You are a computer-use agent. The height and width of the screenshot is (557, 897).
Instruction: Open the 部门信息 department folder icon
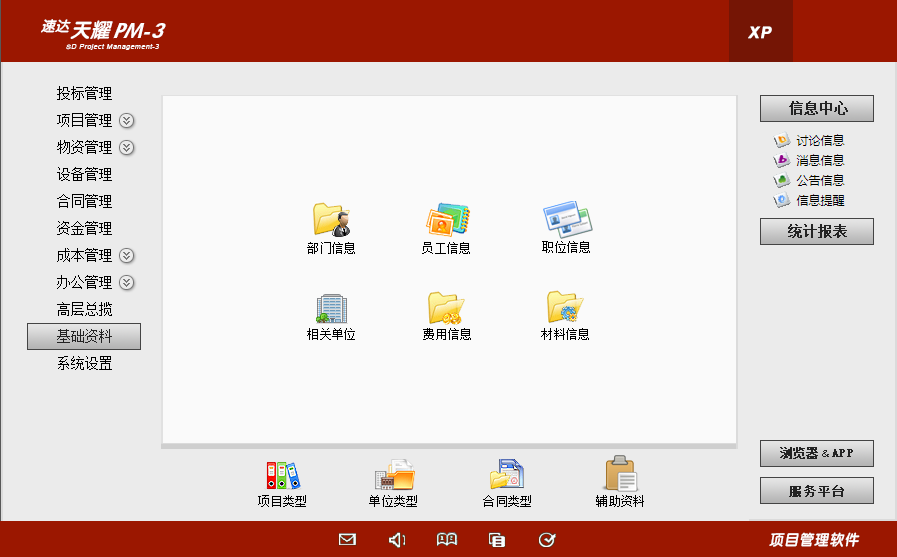pyautogui.click(x=331, y=219)
